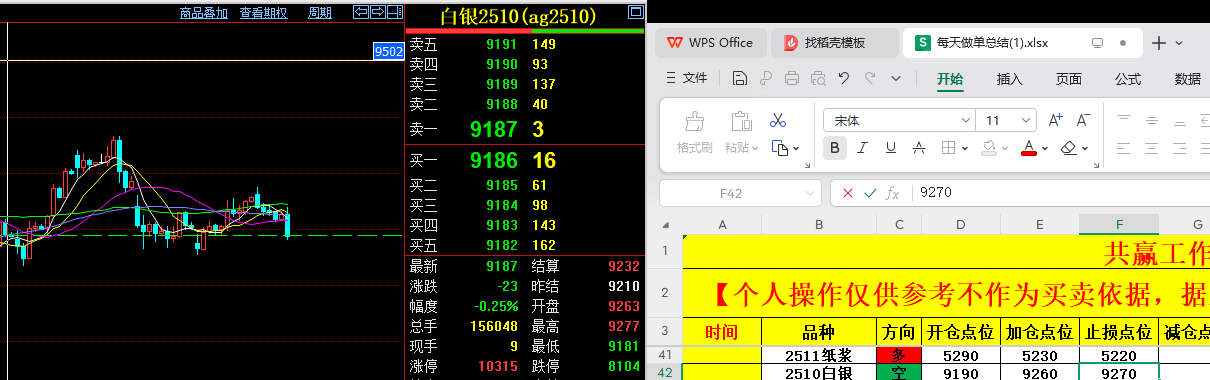Switch to the 找稻壳模板 tab

click(x=835, y=43)
